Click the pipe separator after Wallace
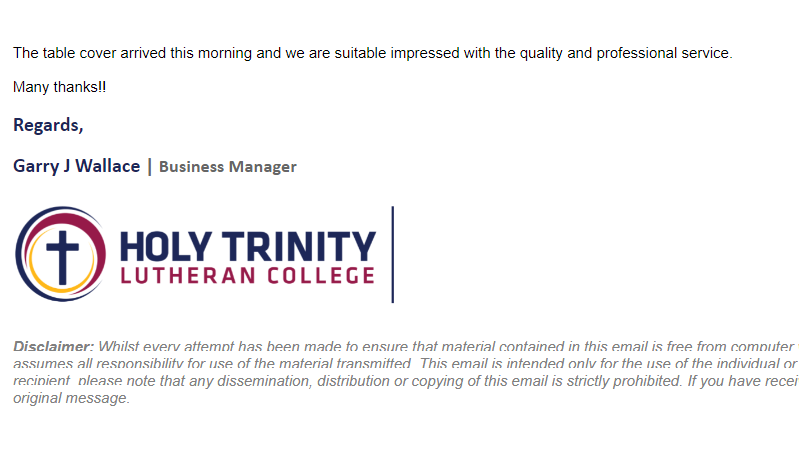The height and width of the screenshot is (454, 799). coord(149,167)
